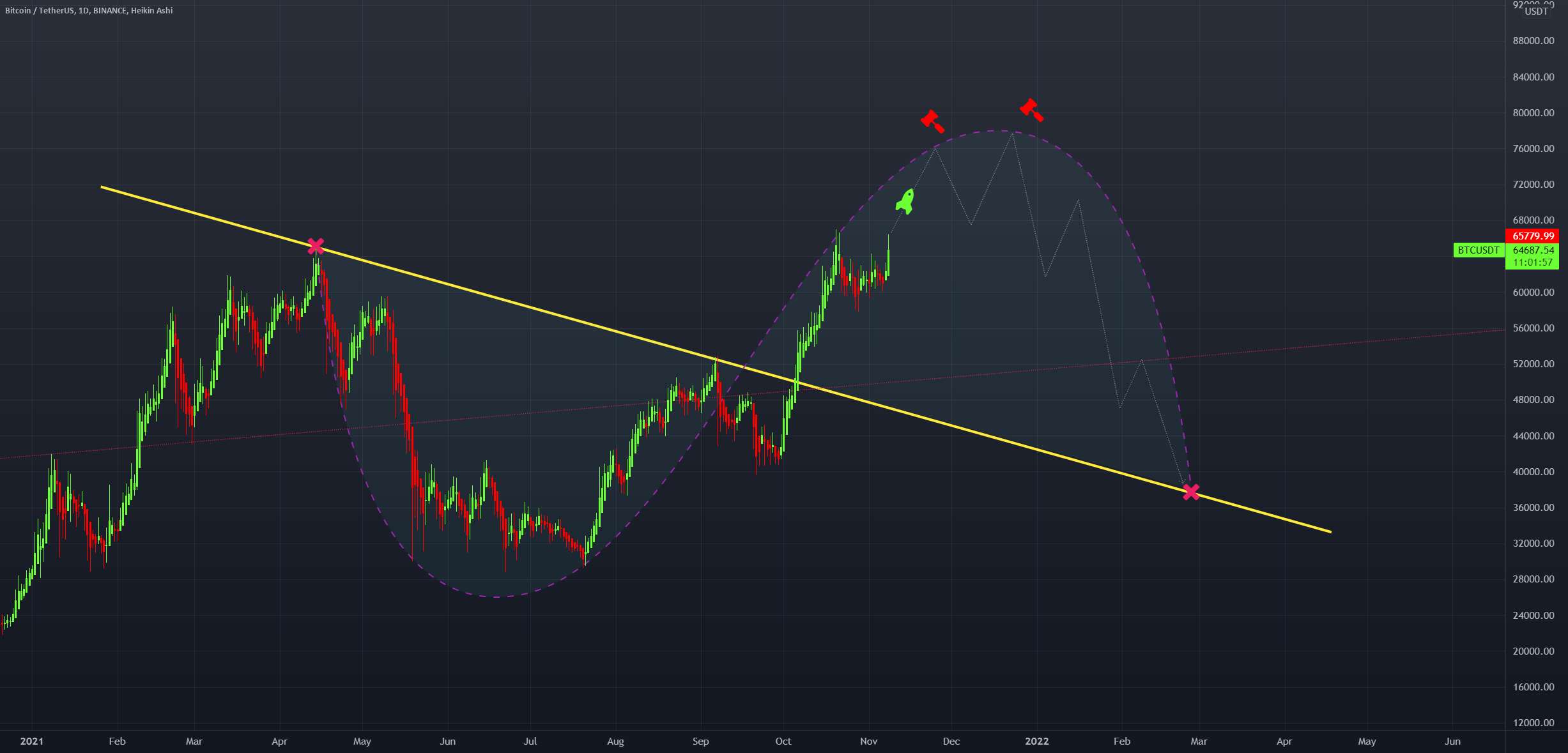Click the red 65779.99 price label
This screenshot has height=753, width=1568.
pyautogui.click(x=1532, y=236)
